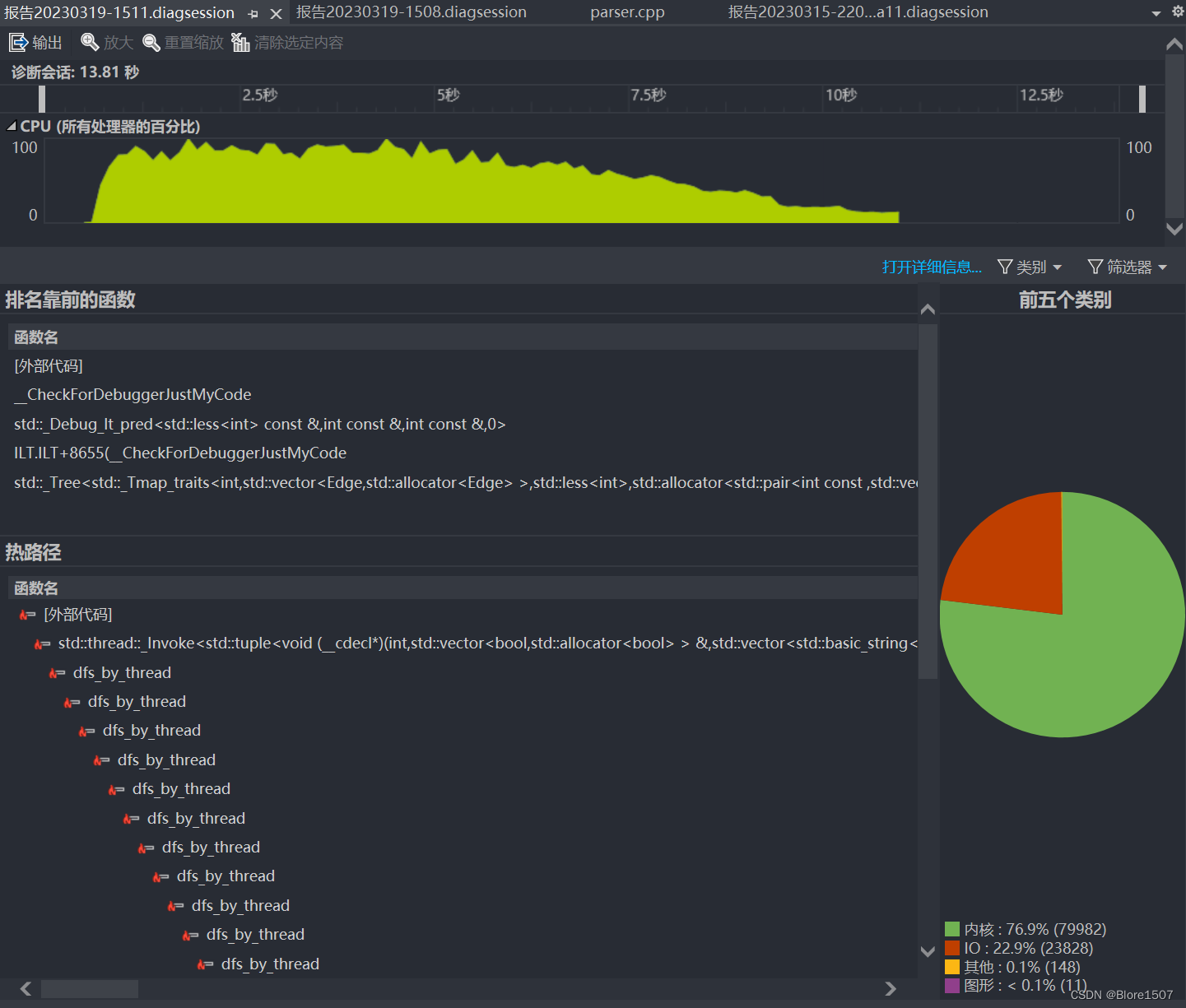Click the Reset Zoom (重置缩放) icon
This screenshot has width=1186, height=1008.
point(151,43)
